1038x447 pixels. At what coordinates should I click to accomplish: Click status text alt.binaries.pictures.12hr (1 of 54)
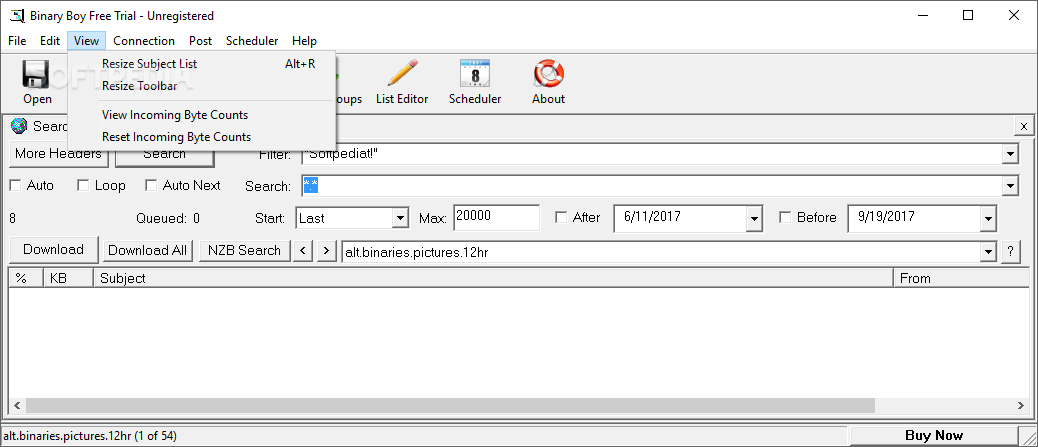[90, 436]
